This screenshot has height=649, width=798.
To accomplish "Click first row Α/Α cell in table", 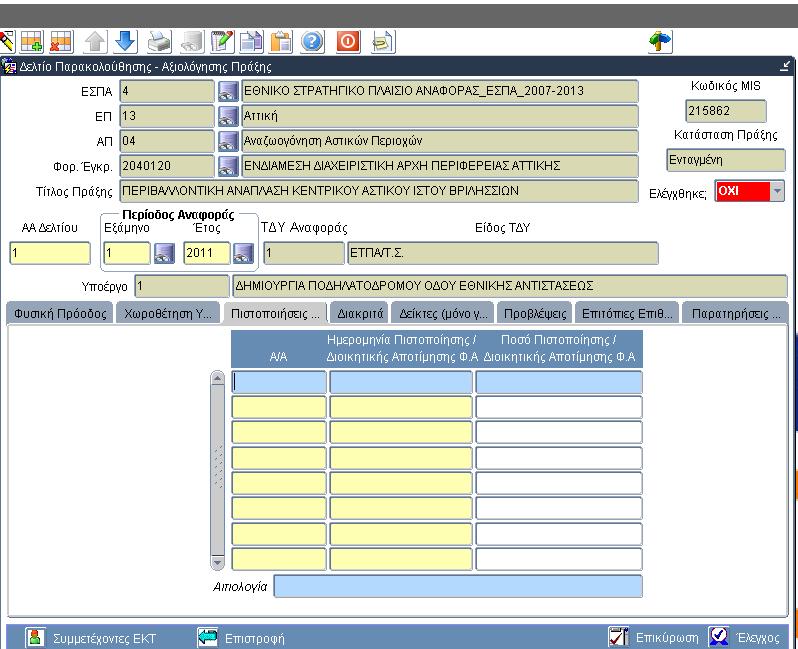I will pos(279,382).
